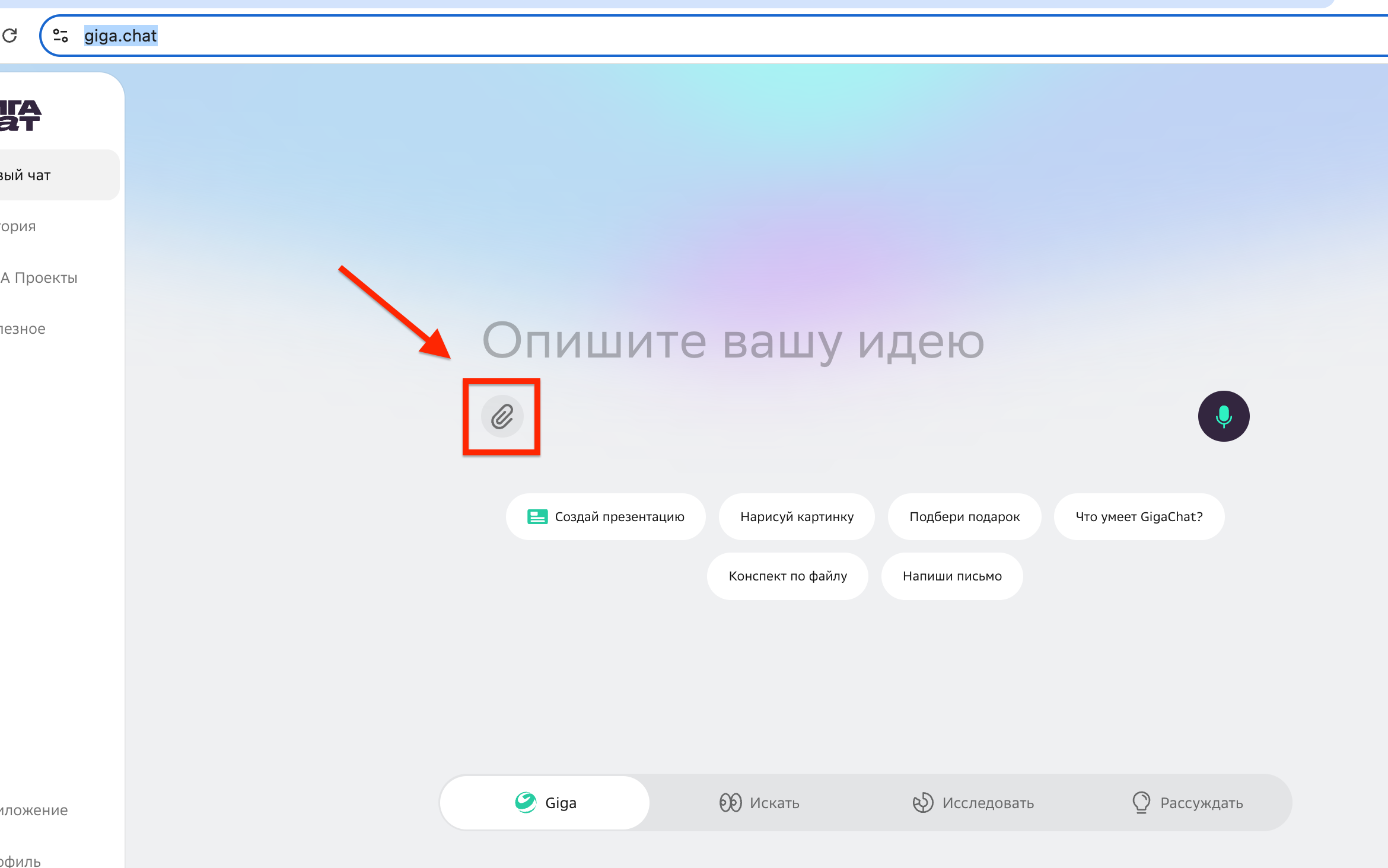Image resolution: width=1388 pixels, height=868 pixels.
Task: Activate the microphone voice input button
Action: click(1224, 416)
